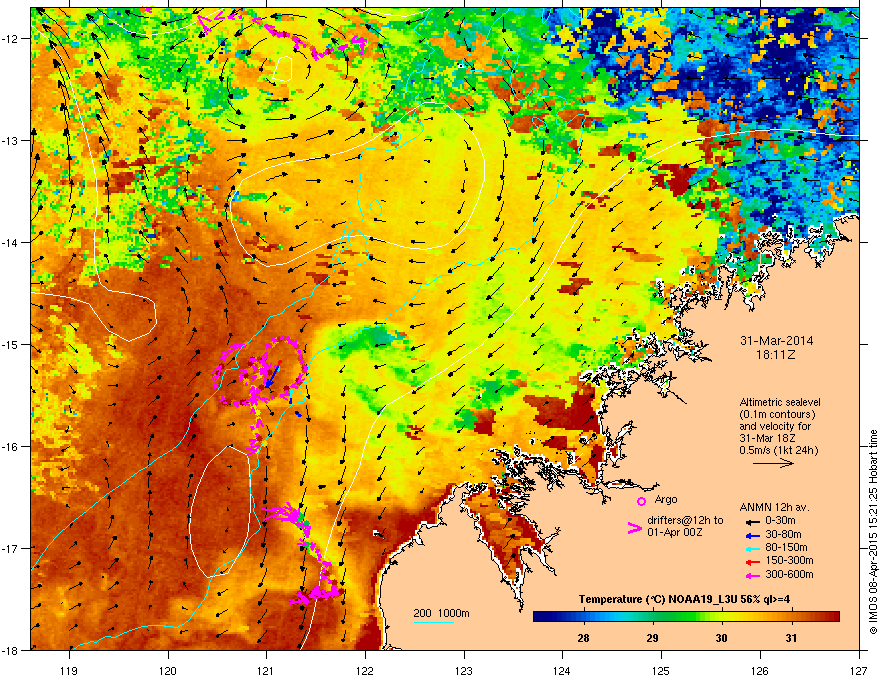Click the black 0-30m legend arrow

pos(751,521)
